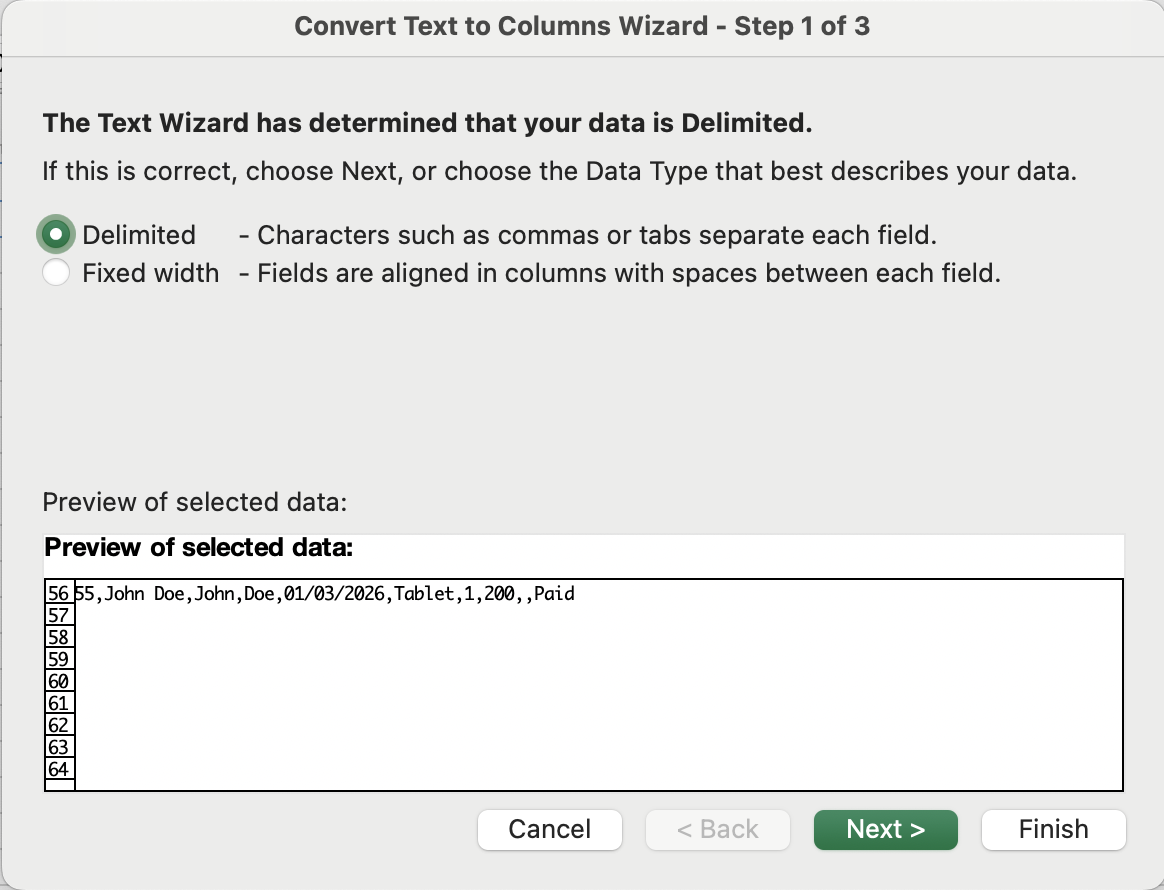Click row number 64 in the preview
Screen dimensions: 1164x890
(59, 770)
